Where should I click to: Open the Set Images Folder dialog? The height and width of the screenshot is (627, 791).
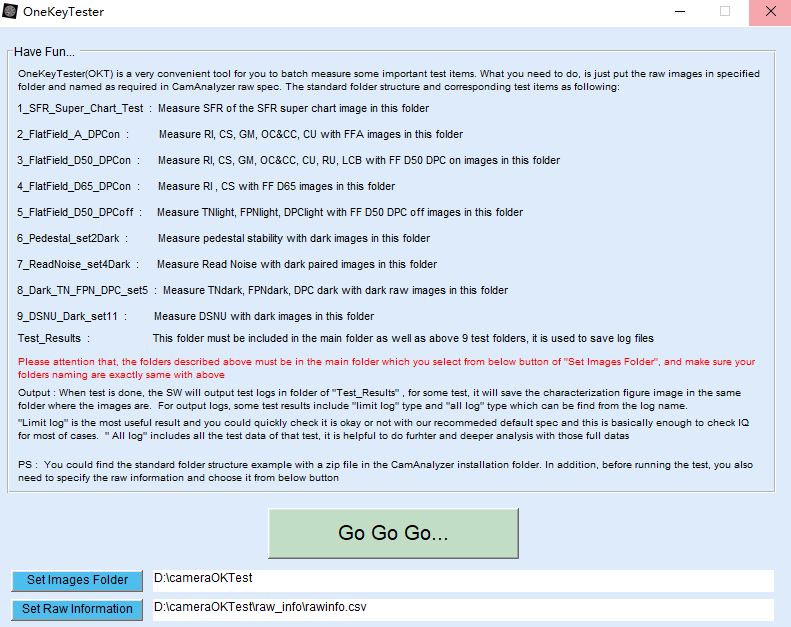77,580
